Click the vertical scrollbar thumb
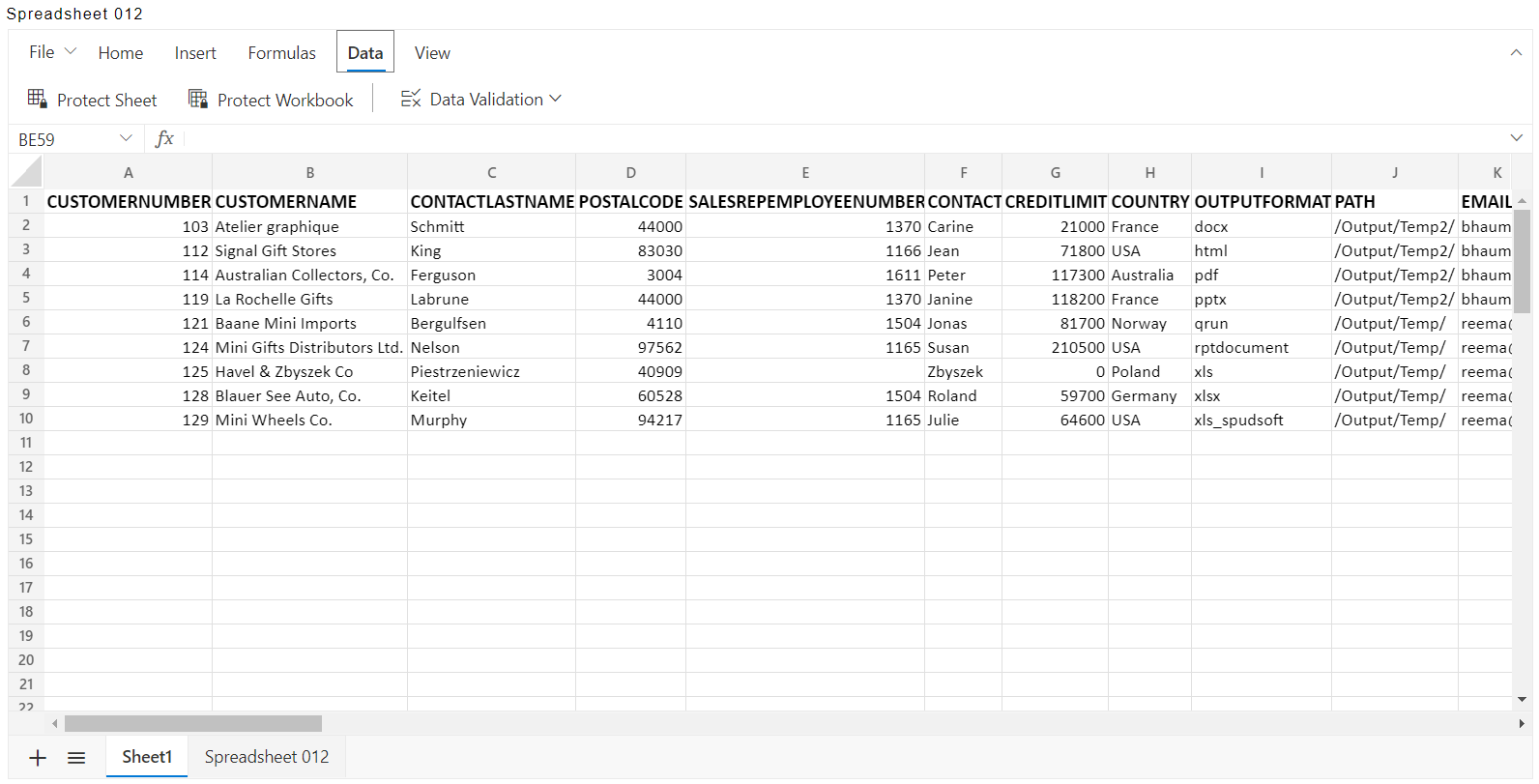 (x=1522, y=261)
